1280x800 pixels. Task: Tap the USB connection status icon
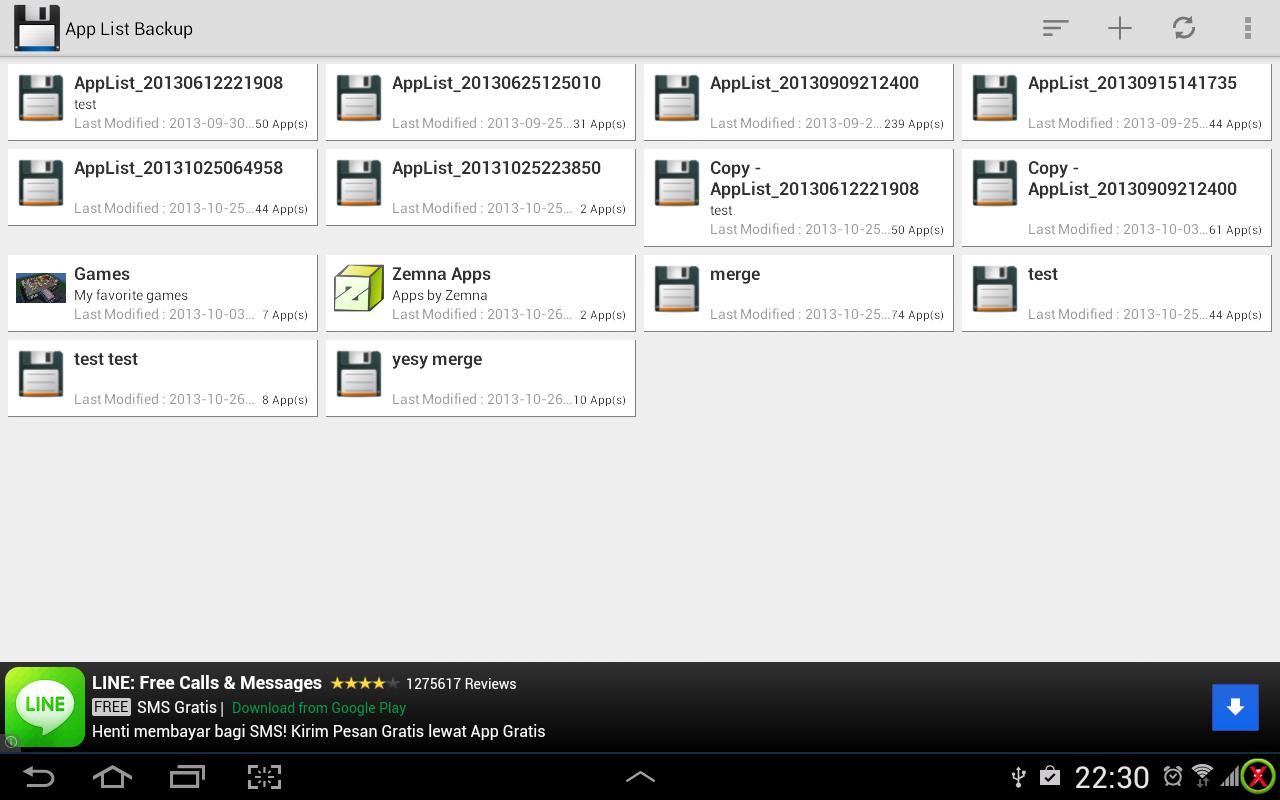1019,776
